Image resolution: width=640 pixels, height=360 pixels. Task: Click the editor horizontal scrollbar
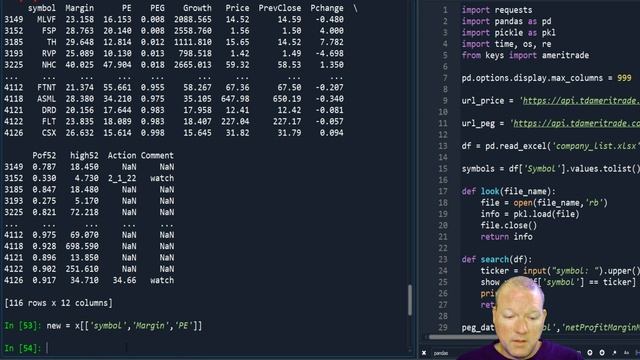(461, 337)
